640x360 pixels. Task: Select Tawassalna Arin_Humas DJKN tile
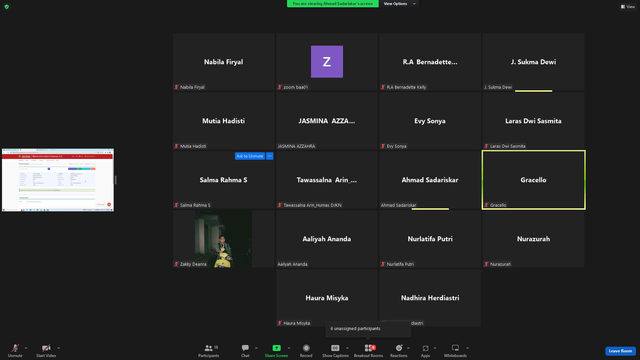[x=327, y=180]
